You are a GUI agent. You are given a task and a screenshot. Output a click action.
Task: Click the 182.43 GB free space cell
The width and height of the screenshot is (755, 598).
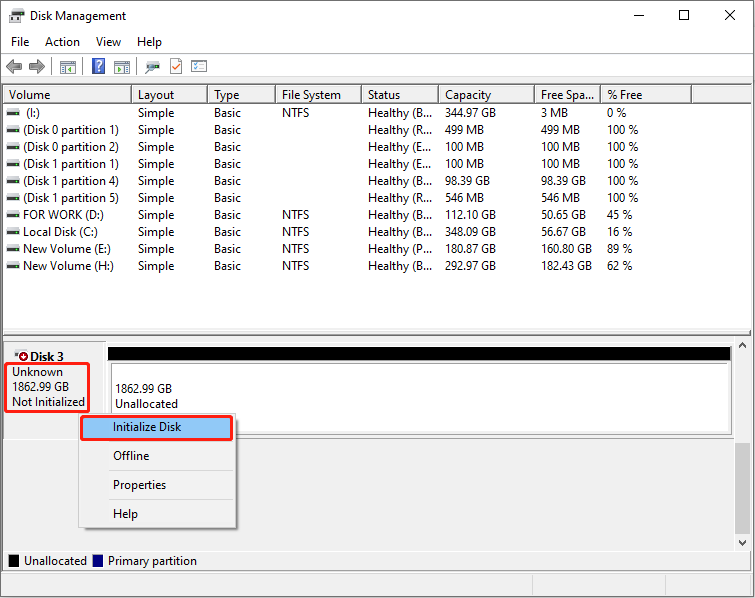[x=566, y=266]
